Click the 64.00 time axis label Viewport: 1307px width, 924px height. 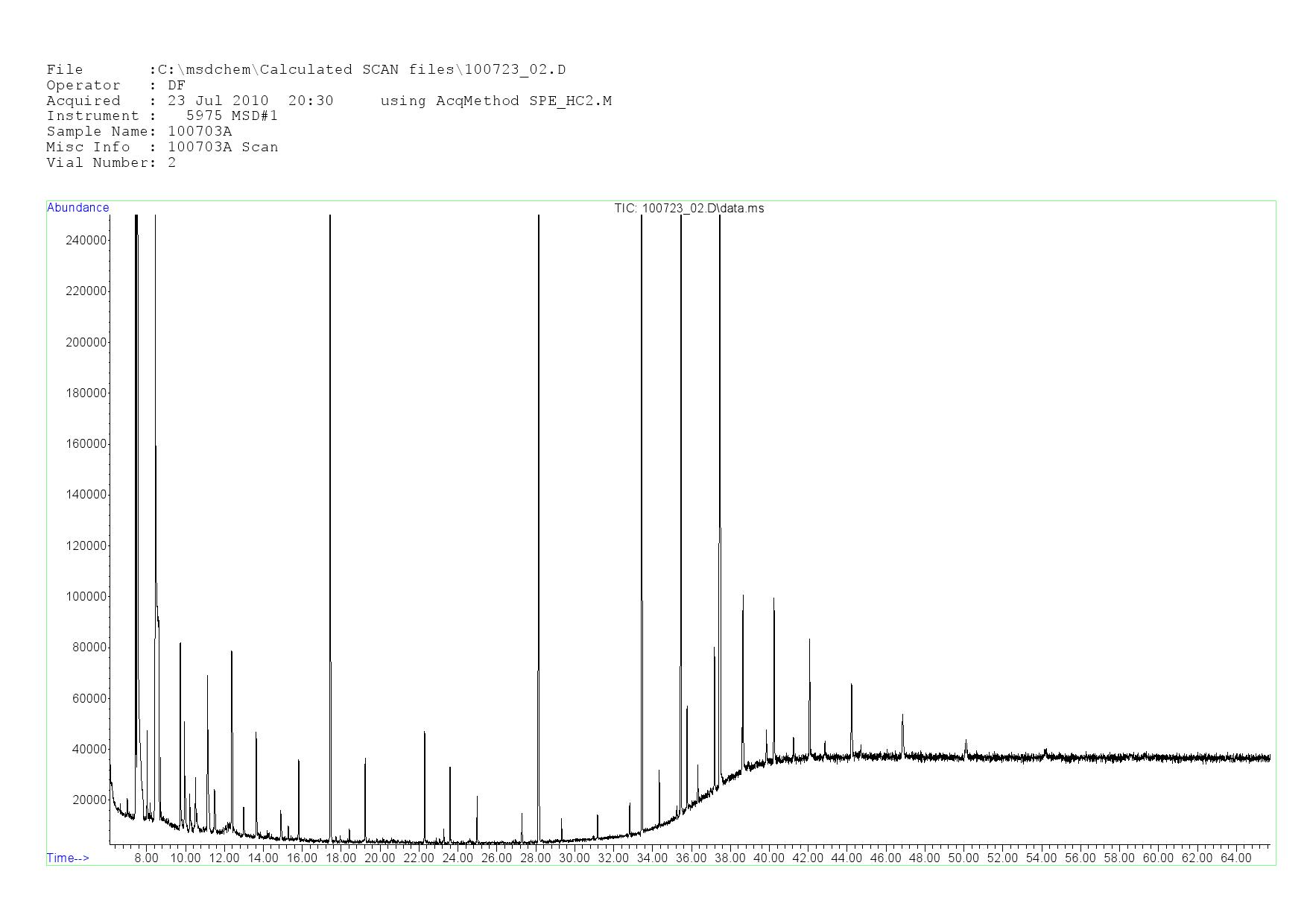click(1235, 858)
